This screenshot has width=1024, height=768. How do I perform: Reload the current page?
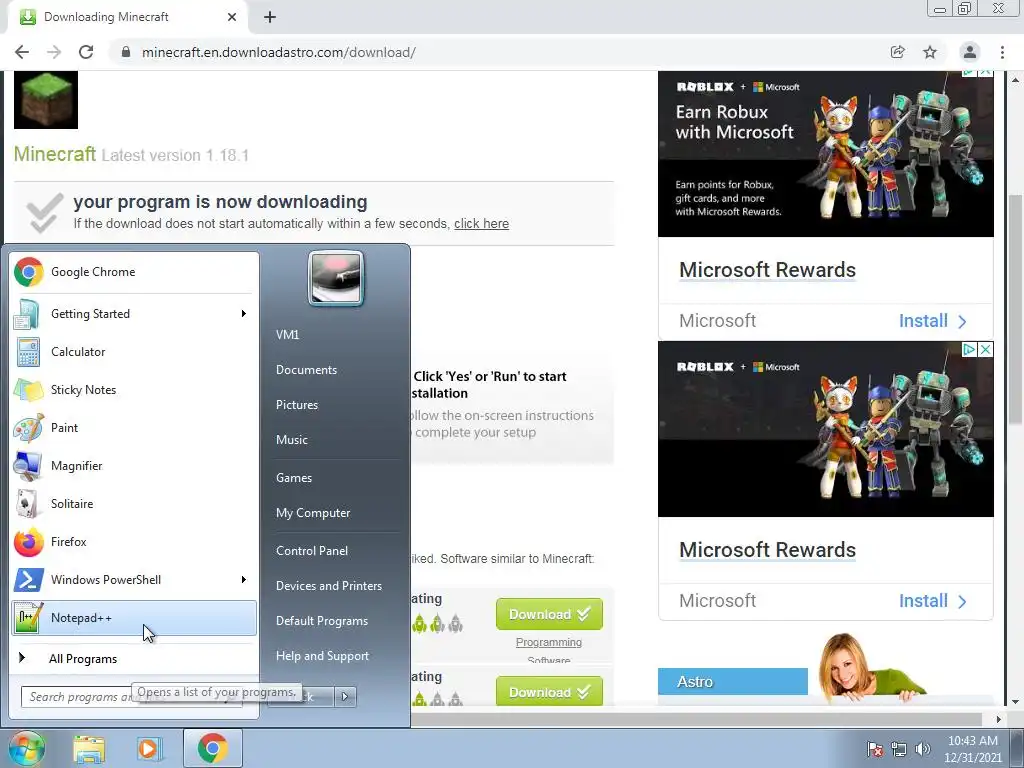click(x=86, y=52)
